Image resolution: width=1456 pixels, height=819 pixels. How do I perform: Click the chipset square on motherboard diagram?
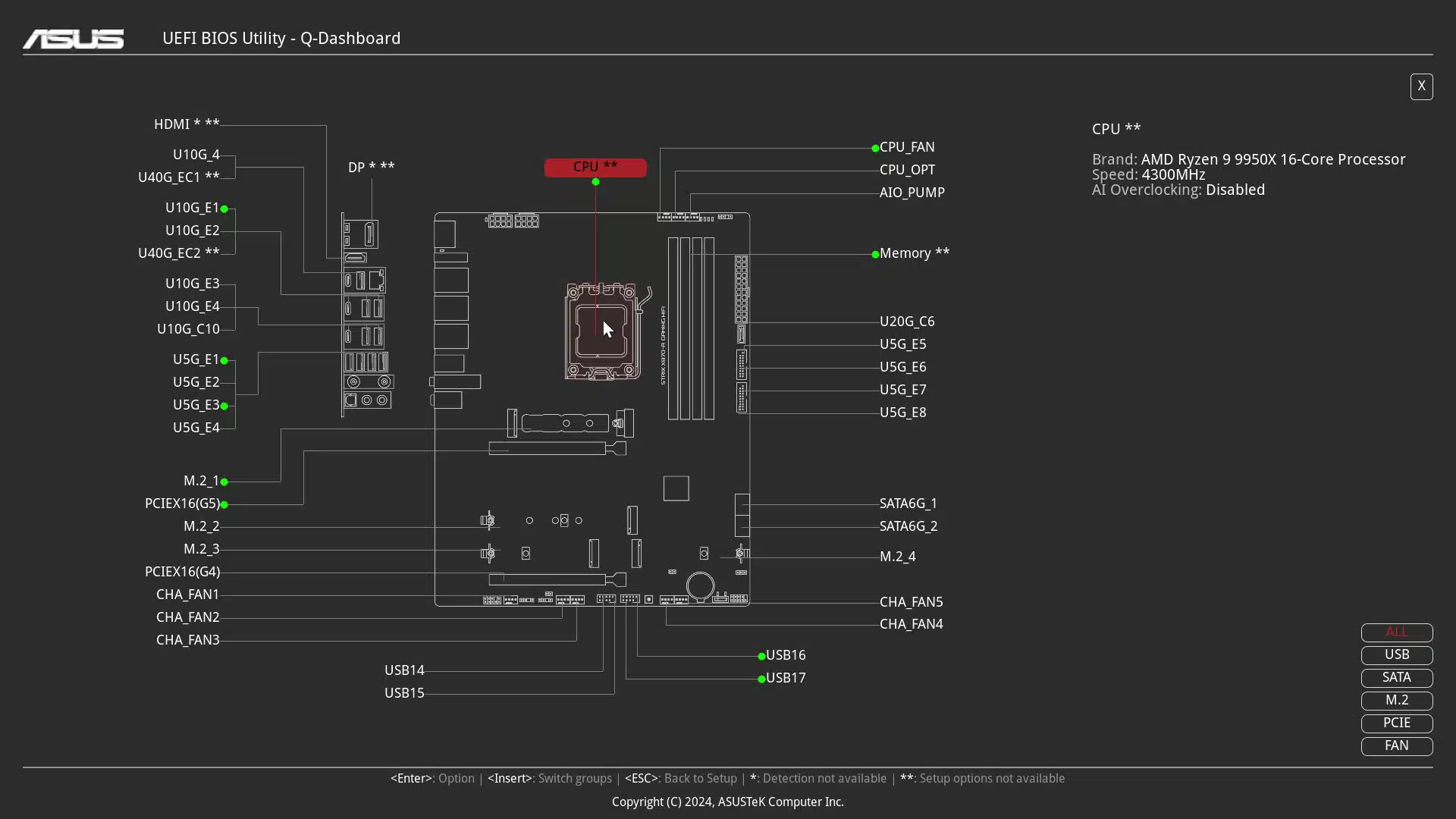pyautogui.click(x=676, y=488)
